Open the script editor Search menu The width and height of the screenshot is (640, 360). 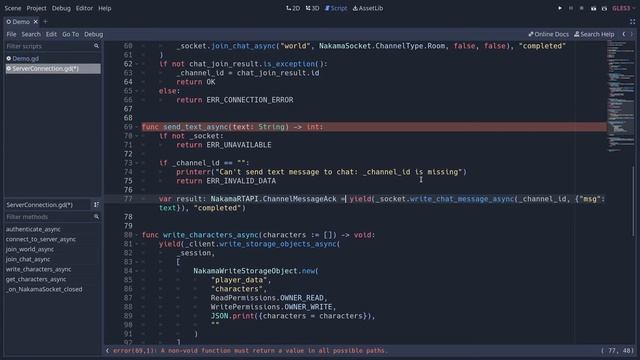(x=31, y=34)
